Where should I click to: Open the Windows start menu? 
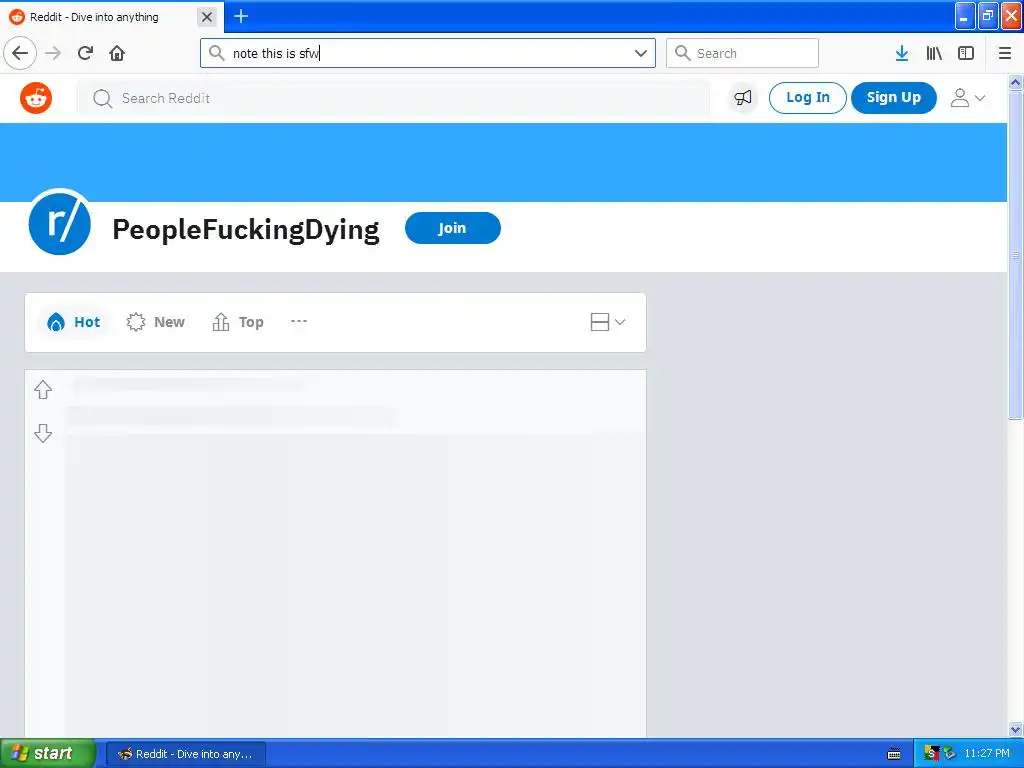pos(48,754)
